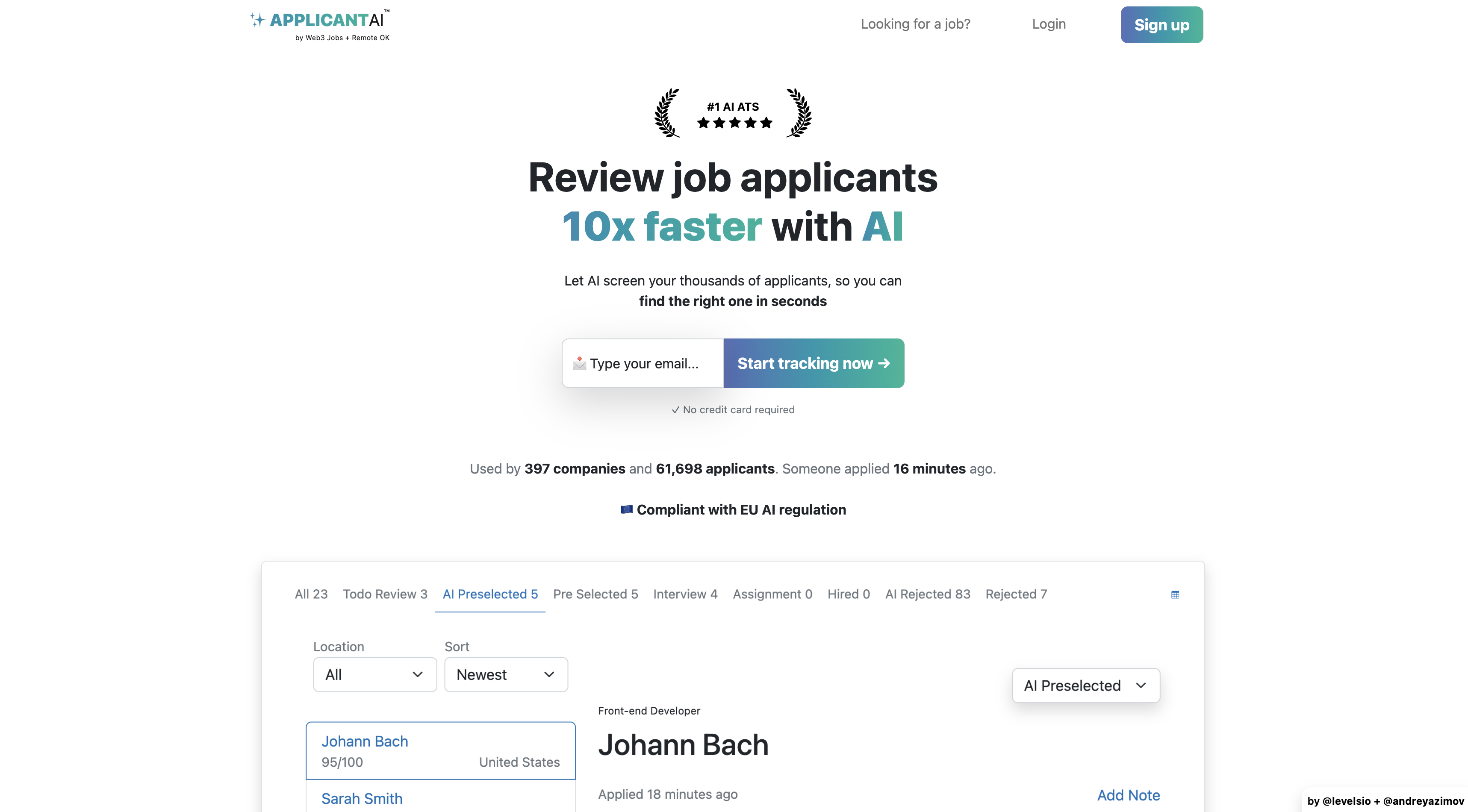
Task: Open the AI Rejected 83 tab
Action: (x=927, y=594)
